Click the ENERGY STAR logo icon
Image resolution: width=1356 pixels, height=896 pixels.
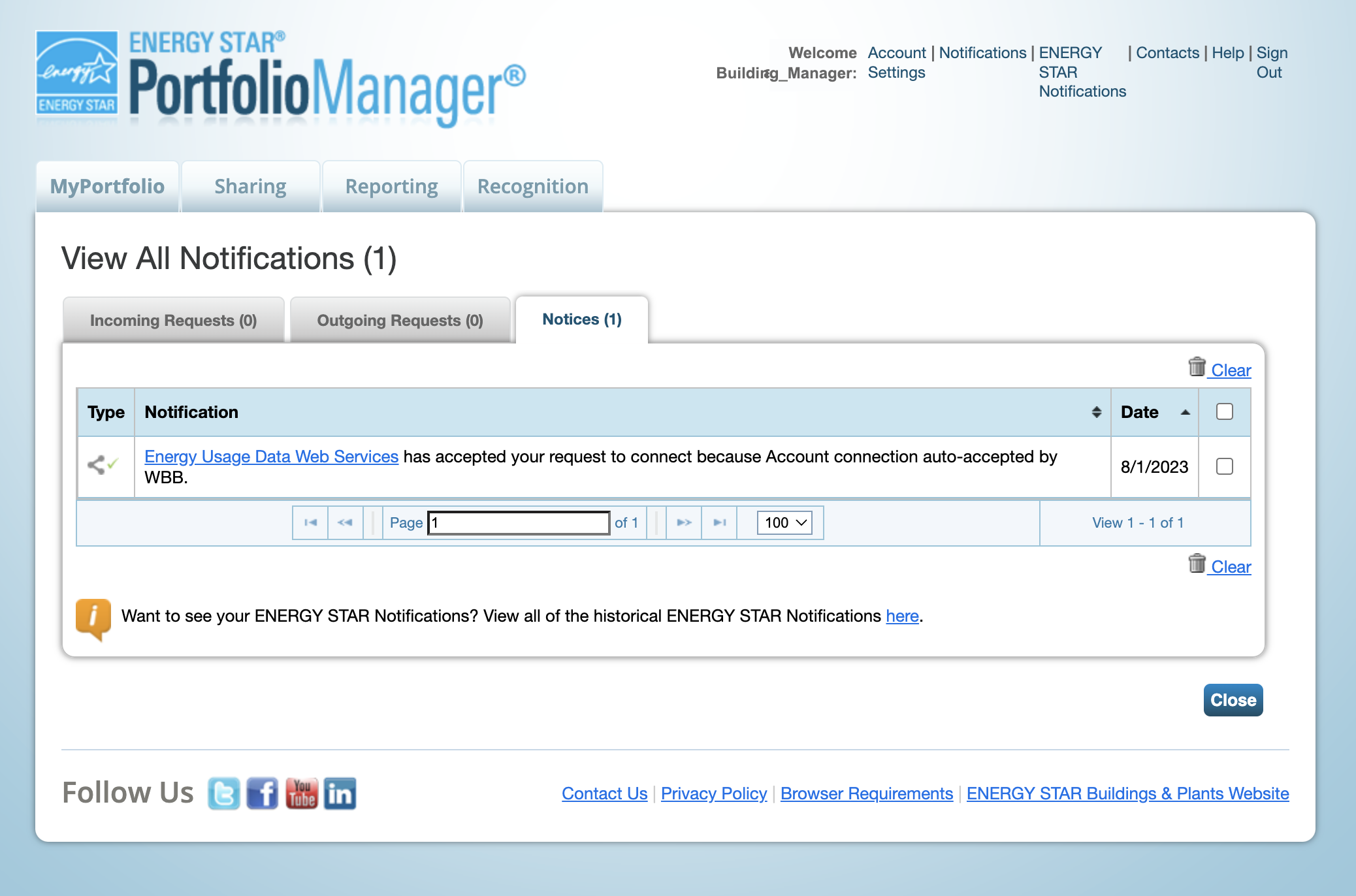[x=77, y=72]
